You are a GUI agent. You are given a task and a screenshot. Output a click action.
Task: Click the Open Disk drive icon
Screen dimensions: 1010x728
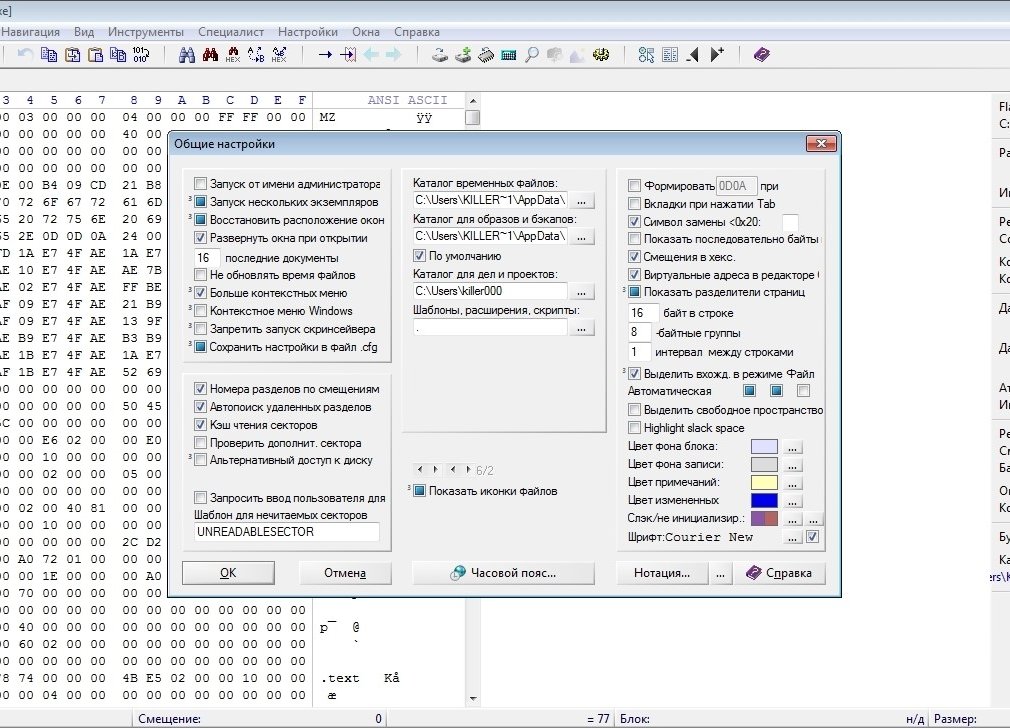click(440, 55)
